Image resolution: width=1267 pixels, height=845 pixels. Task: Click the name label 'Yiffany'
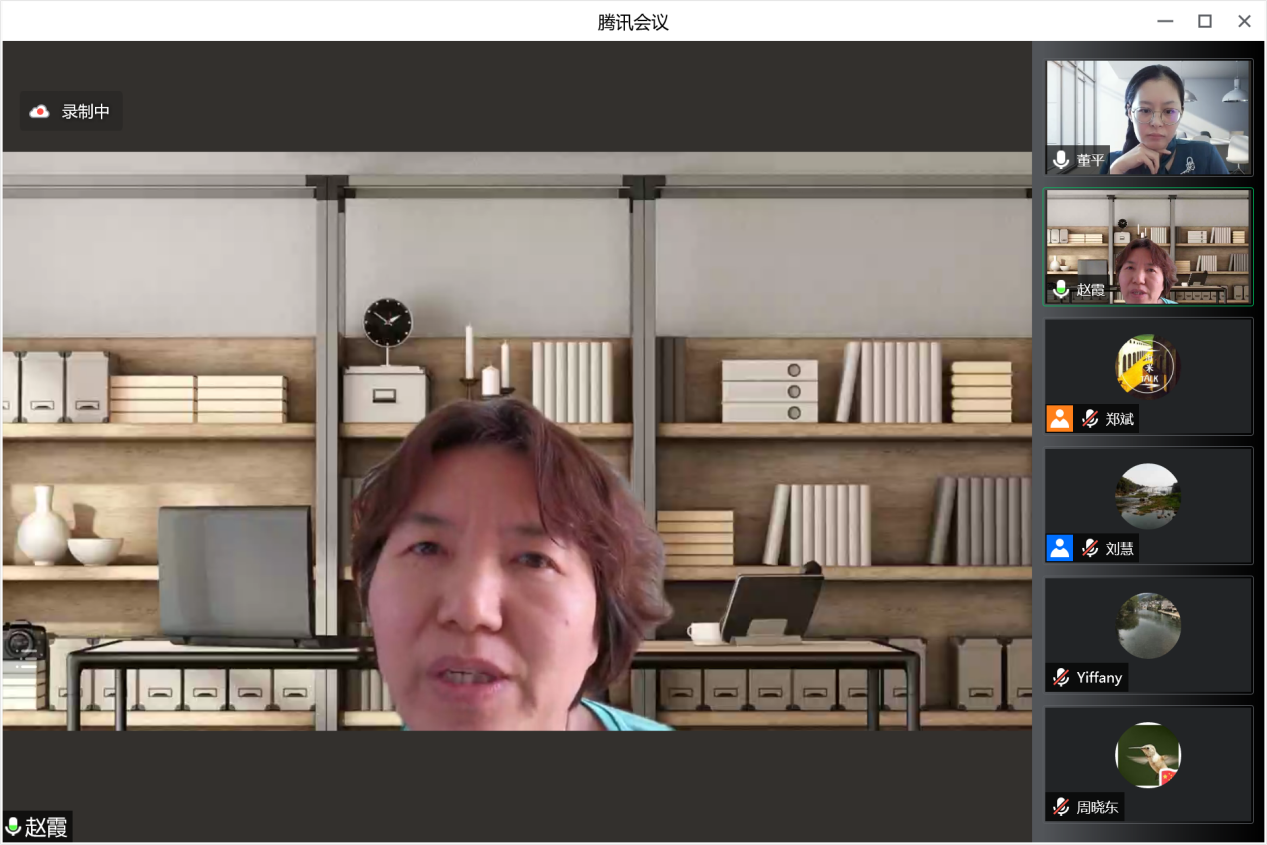coord(1099,677)
